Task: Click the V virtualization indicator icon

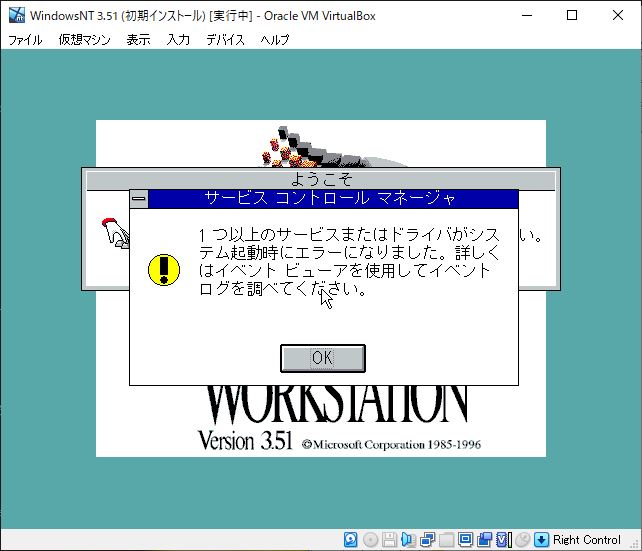Action: (503, 540)
